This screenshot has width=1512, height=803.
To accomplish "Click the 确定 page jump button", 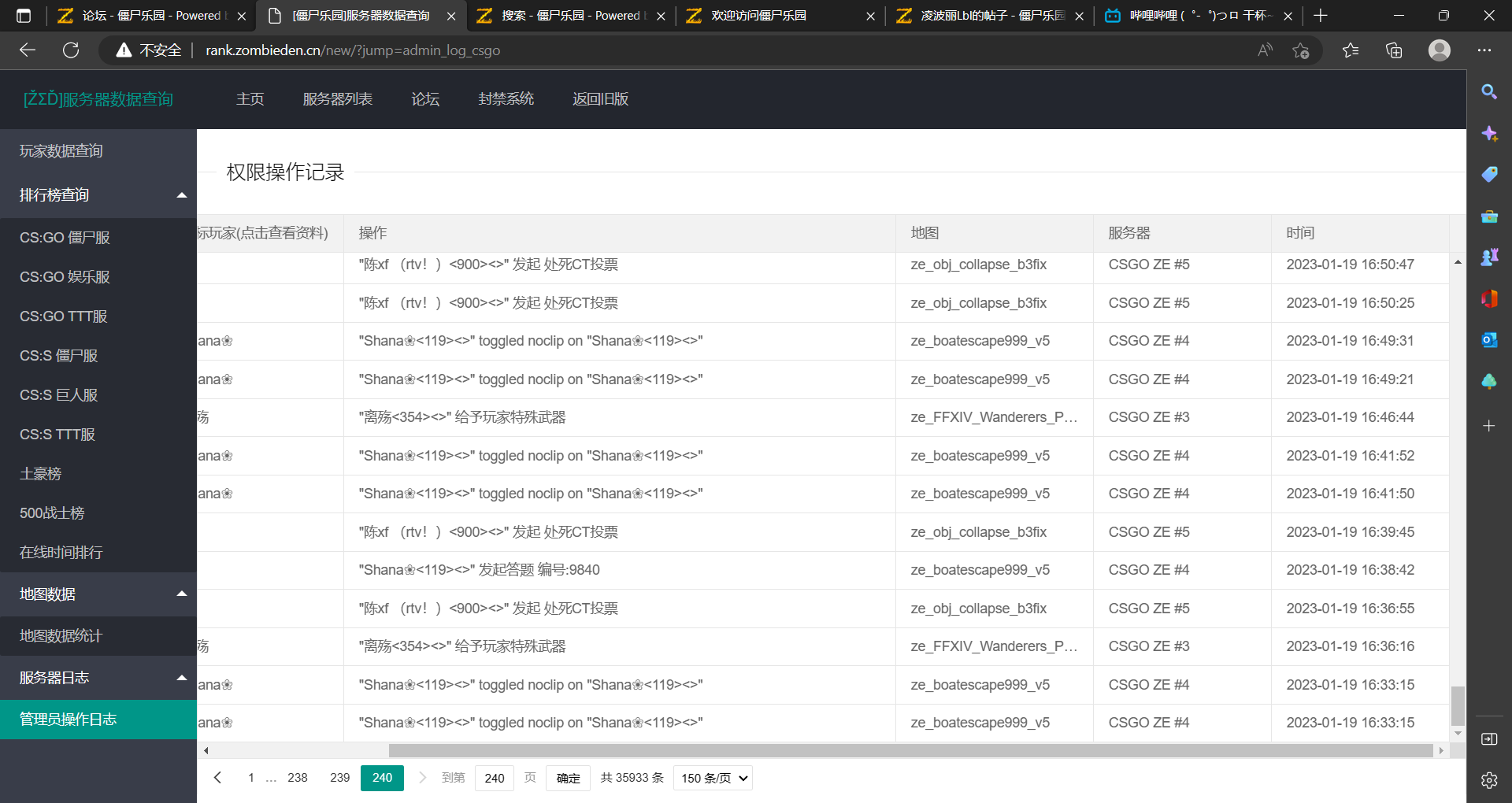I will tap(568, 778).
